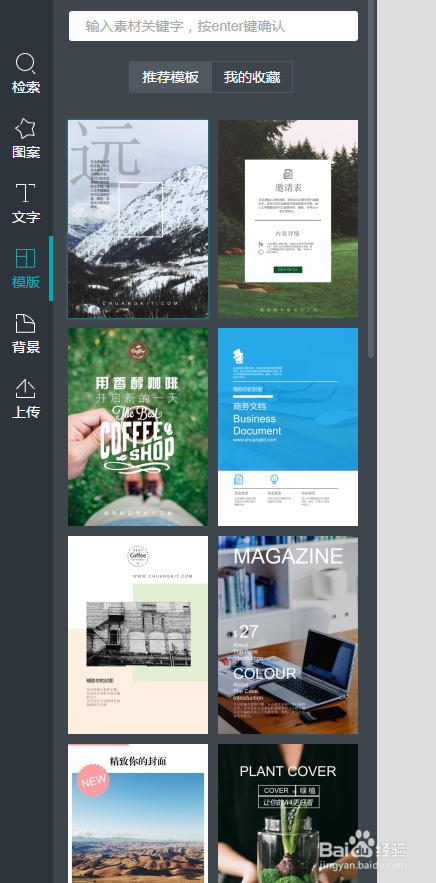Choose the PLANT COVER template
436x883 pixels.
(x=288, y=814)
